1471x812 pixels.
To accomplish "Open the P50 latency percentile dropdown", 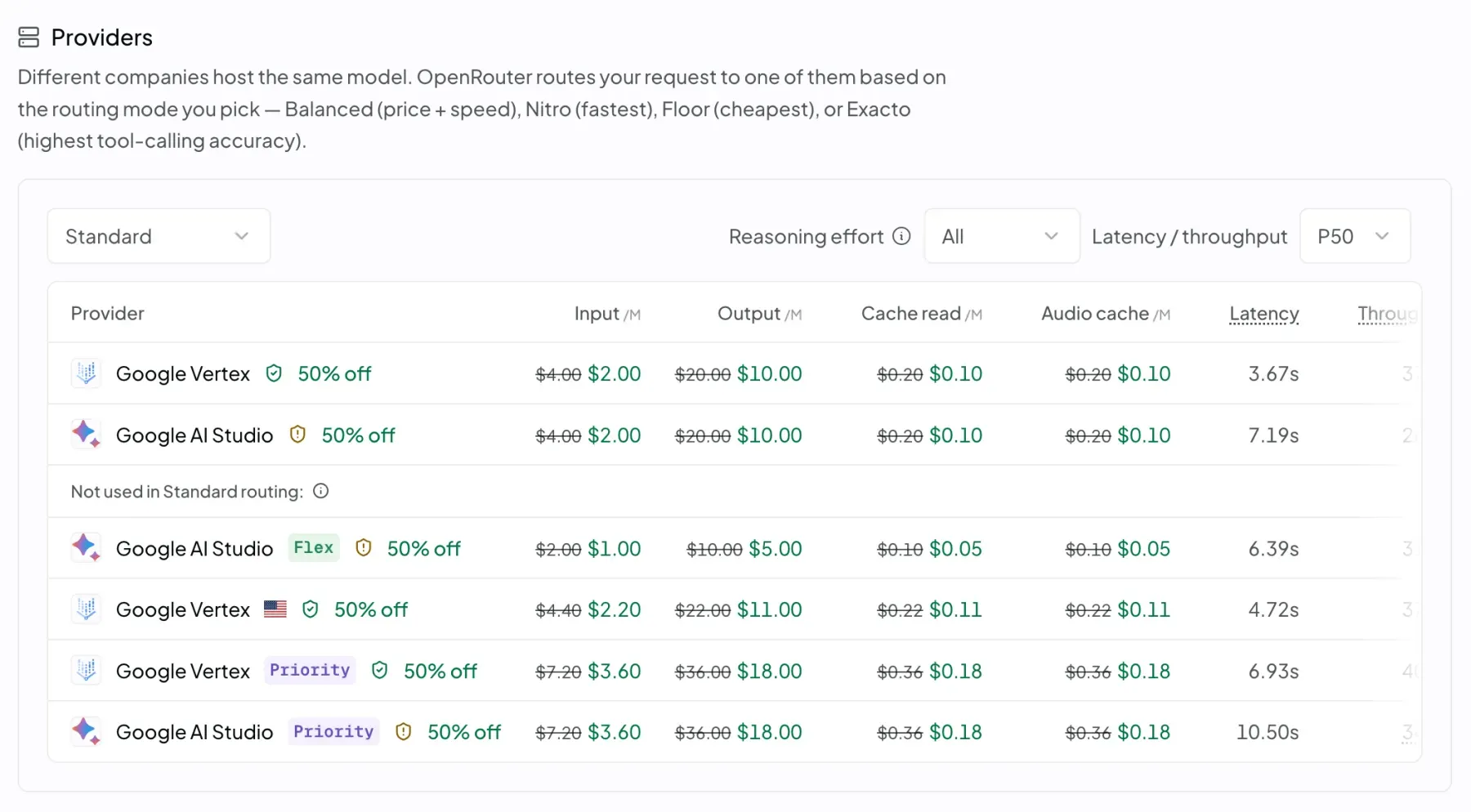I will coord(1355,236).
